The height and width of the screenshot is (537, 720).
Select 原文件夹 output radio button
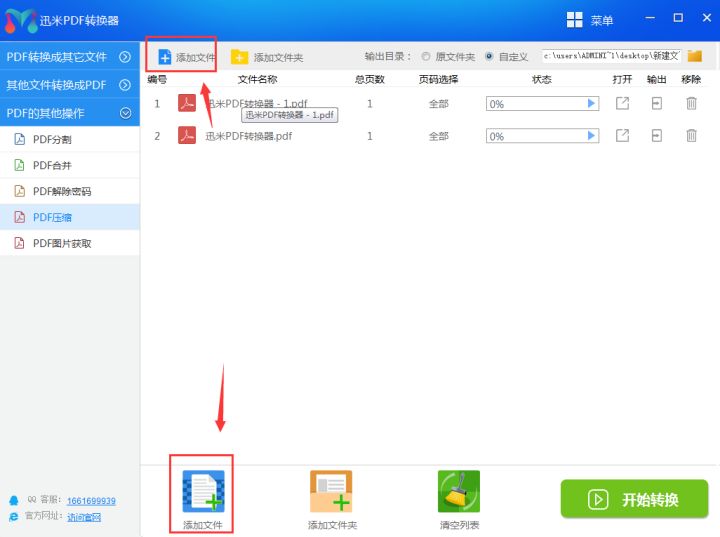pyautogui.click(x=427, y=57)
